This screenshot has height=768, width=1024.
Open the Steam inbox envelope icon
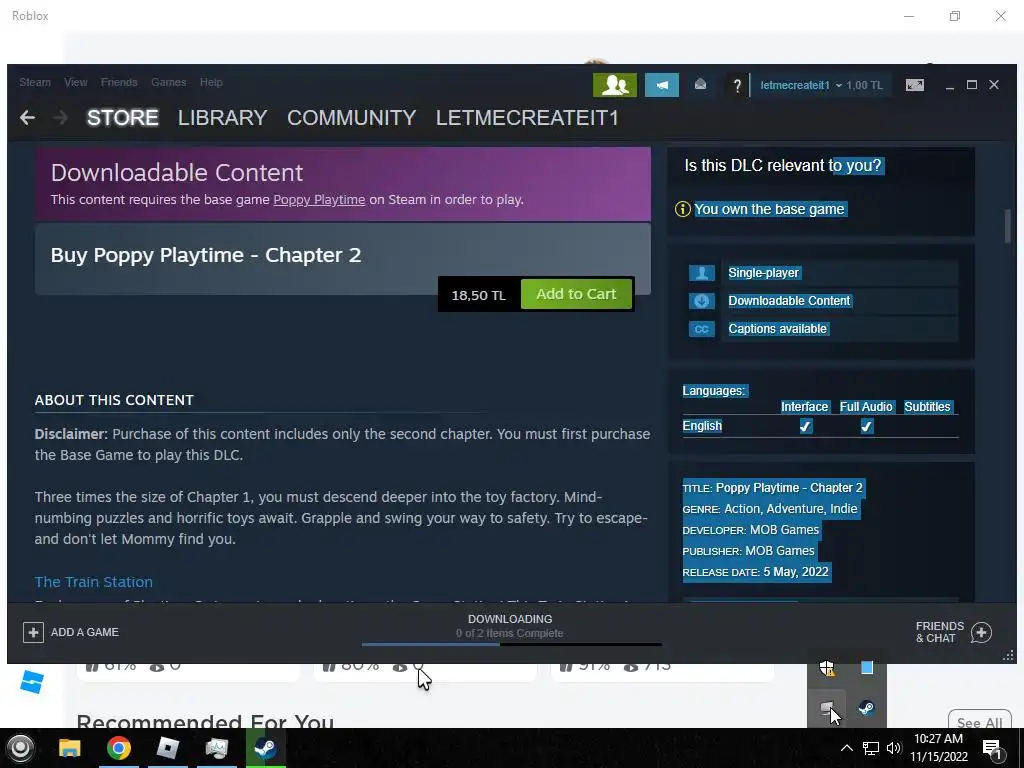700,84
